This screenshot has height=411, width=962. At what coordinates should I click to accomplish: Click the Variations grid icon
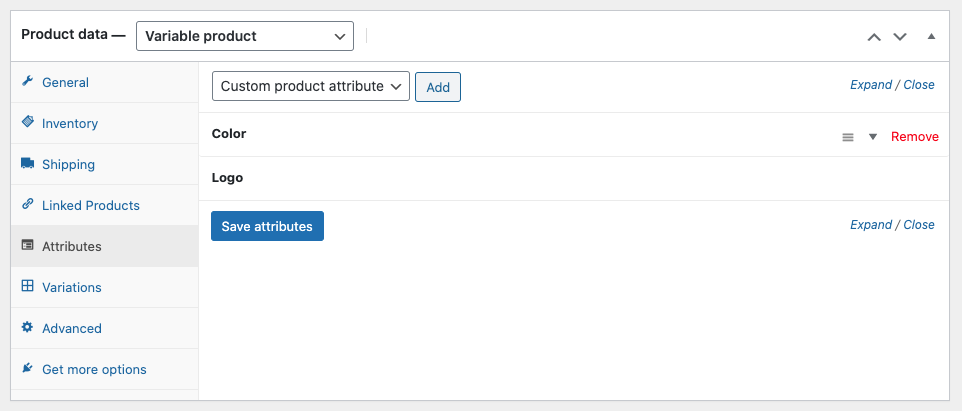[27, 286]
